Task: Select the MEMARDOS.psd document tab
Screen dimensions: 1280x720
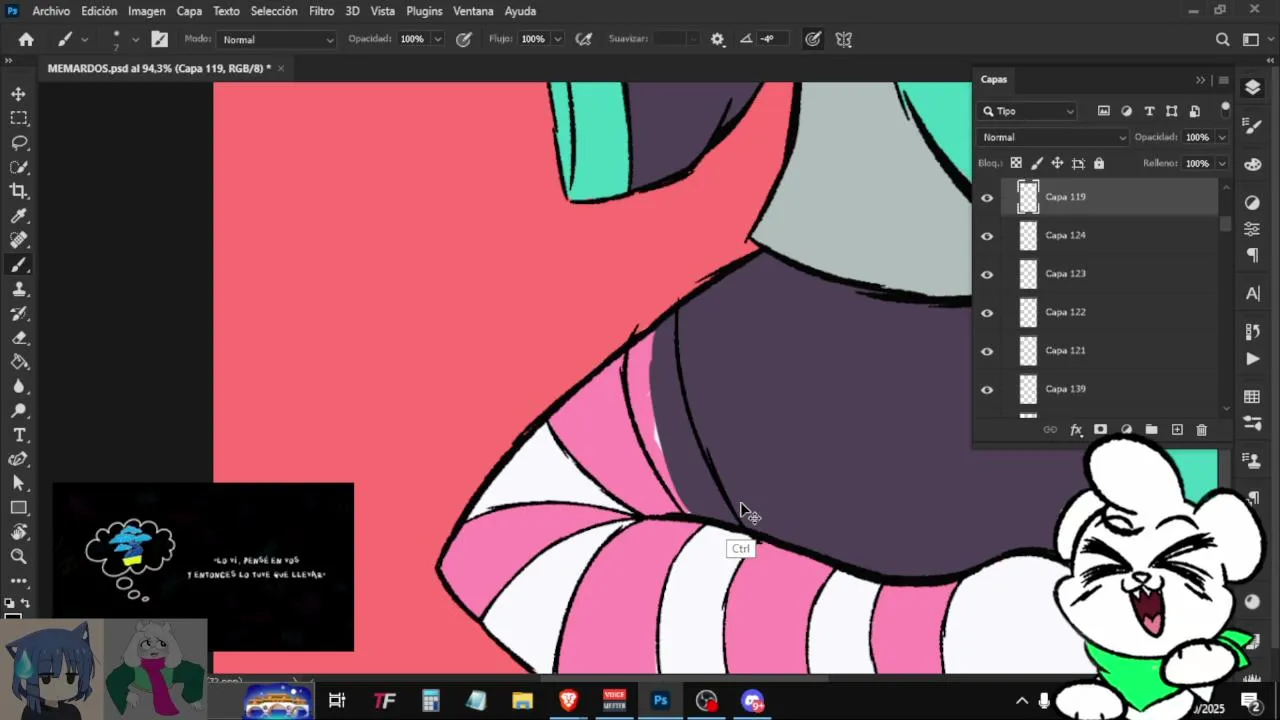Action: [159, 68]
